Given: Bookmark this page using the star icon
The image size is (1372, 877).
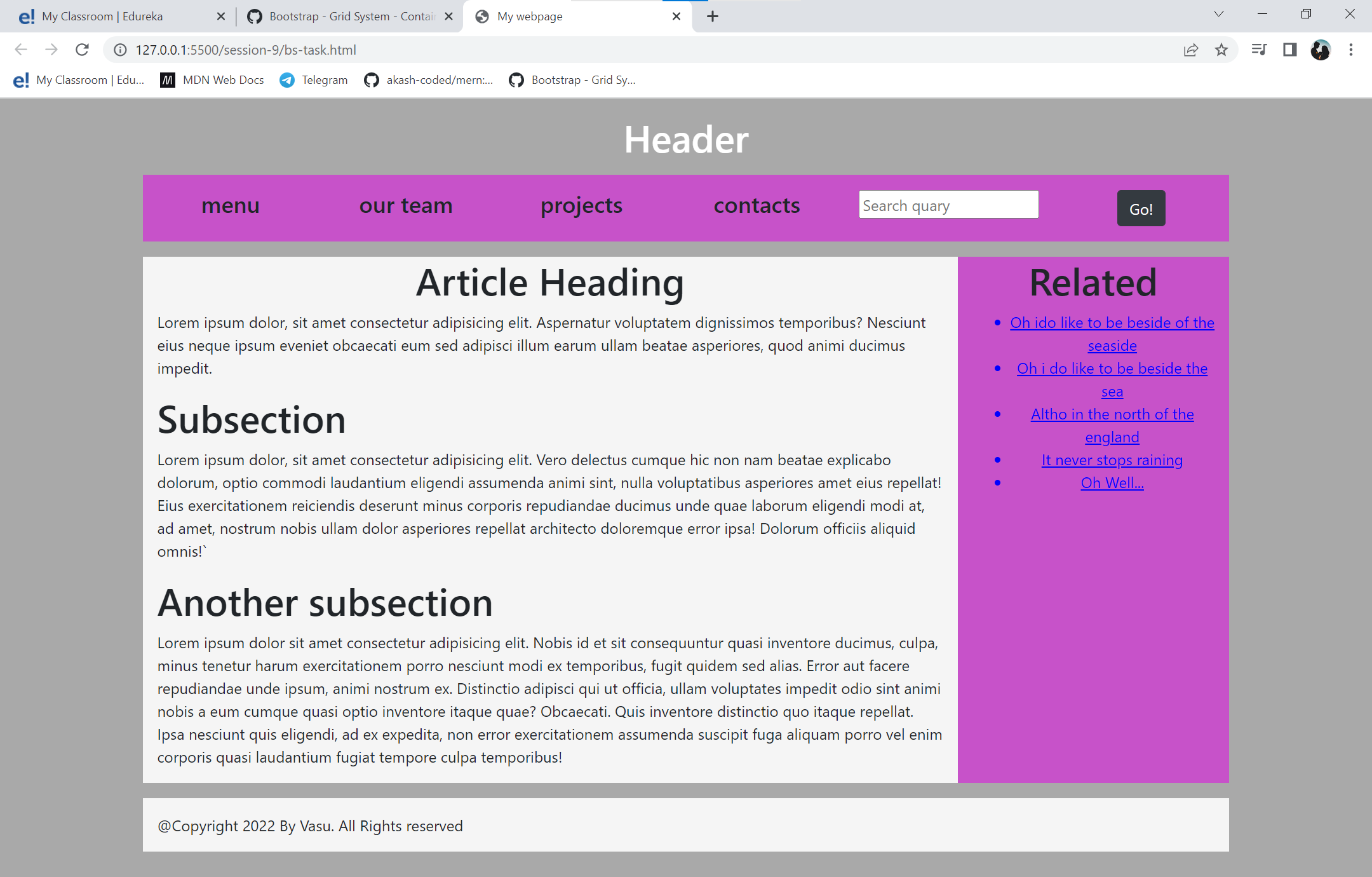Looking at the screenshot, I should pos(1221,50).
